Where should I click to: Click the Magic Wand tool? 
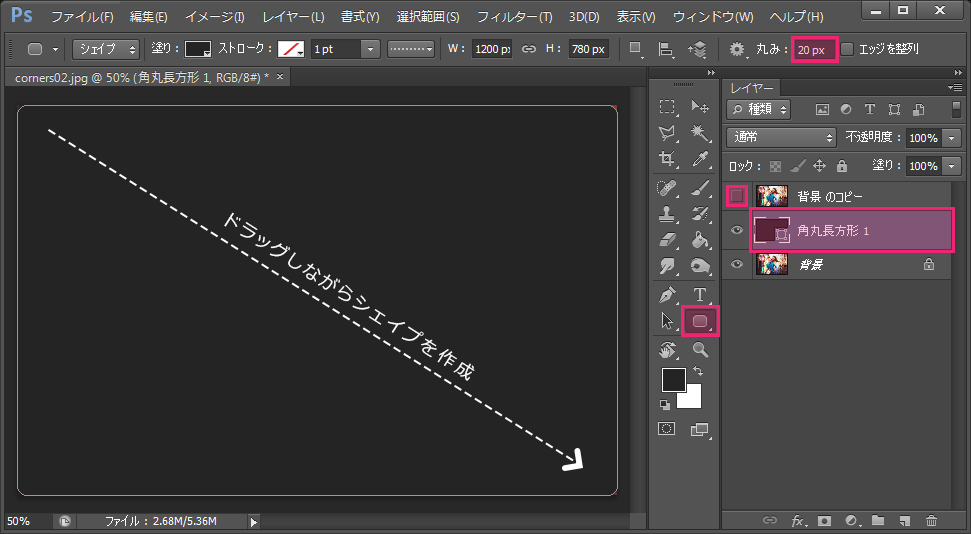[700, 133]
